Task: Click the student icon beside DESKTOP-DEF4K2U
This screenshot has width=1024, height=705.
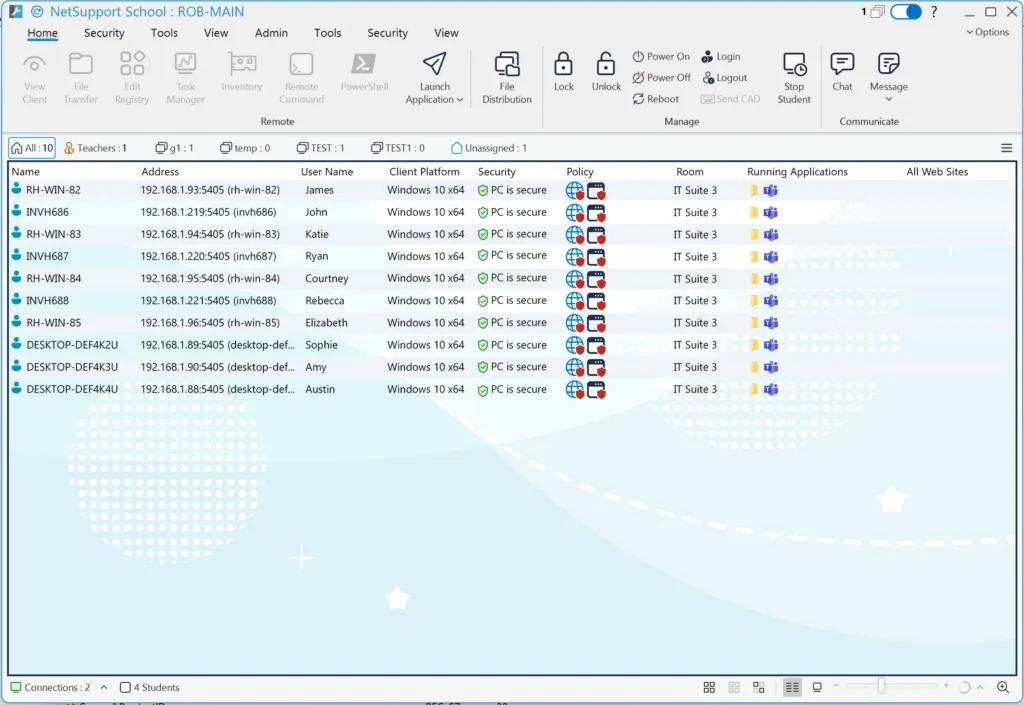Action: [x=17, y=344]
